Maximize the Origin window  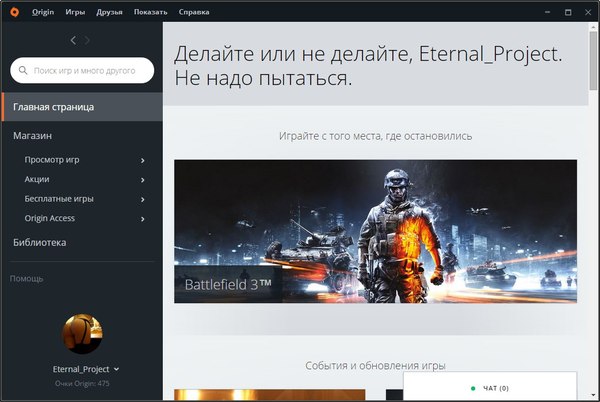(567, 11)
